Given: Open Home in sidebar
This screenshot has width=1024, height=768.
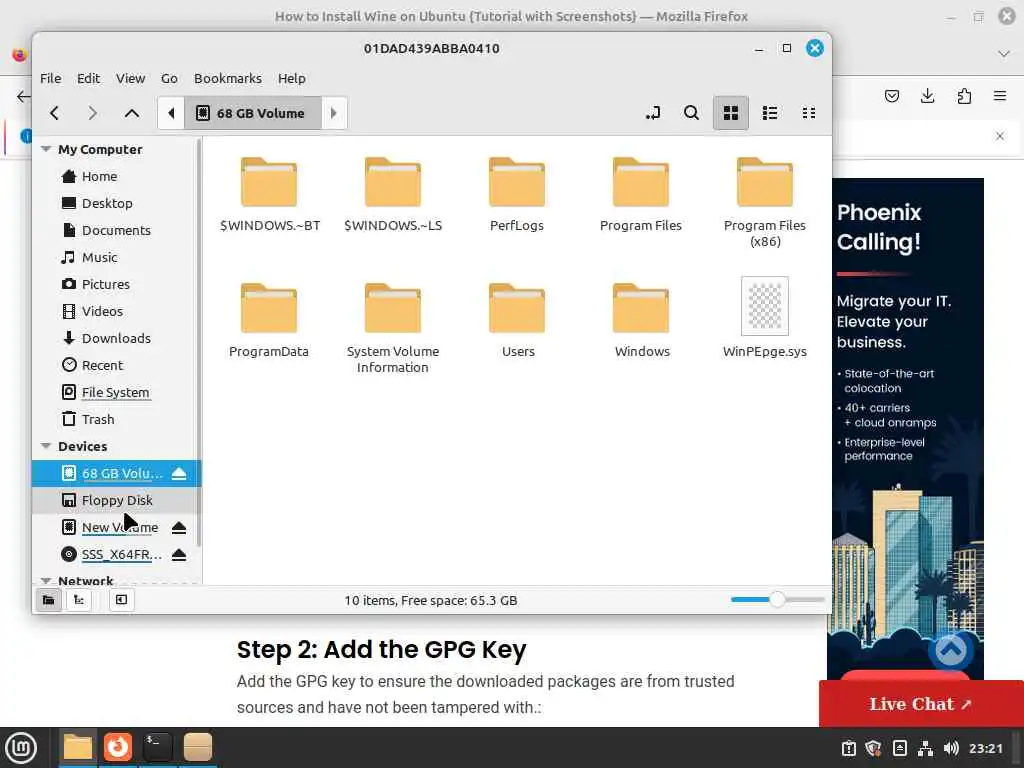Looking at the screenshot, I should click(x=114, y=176).
